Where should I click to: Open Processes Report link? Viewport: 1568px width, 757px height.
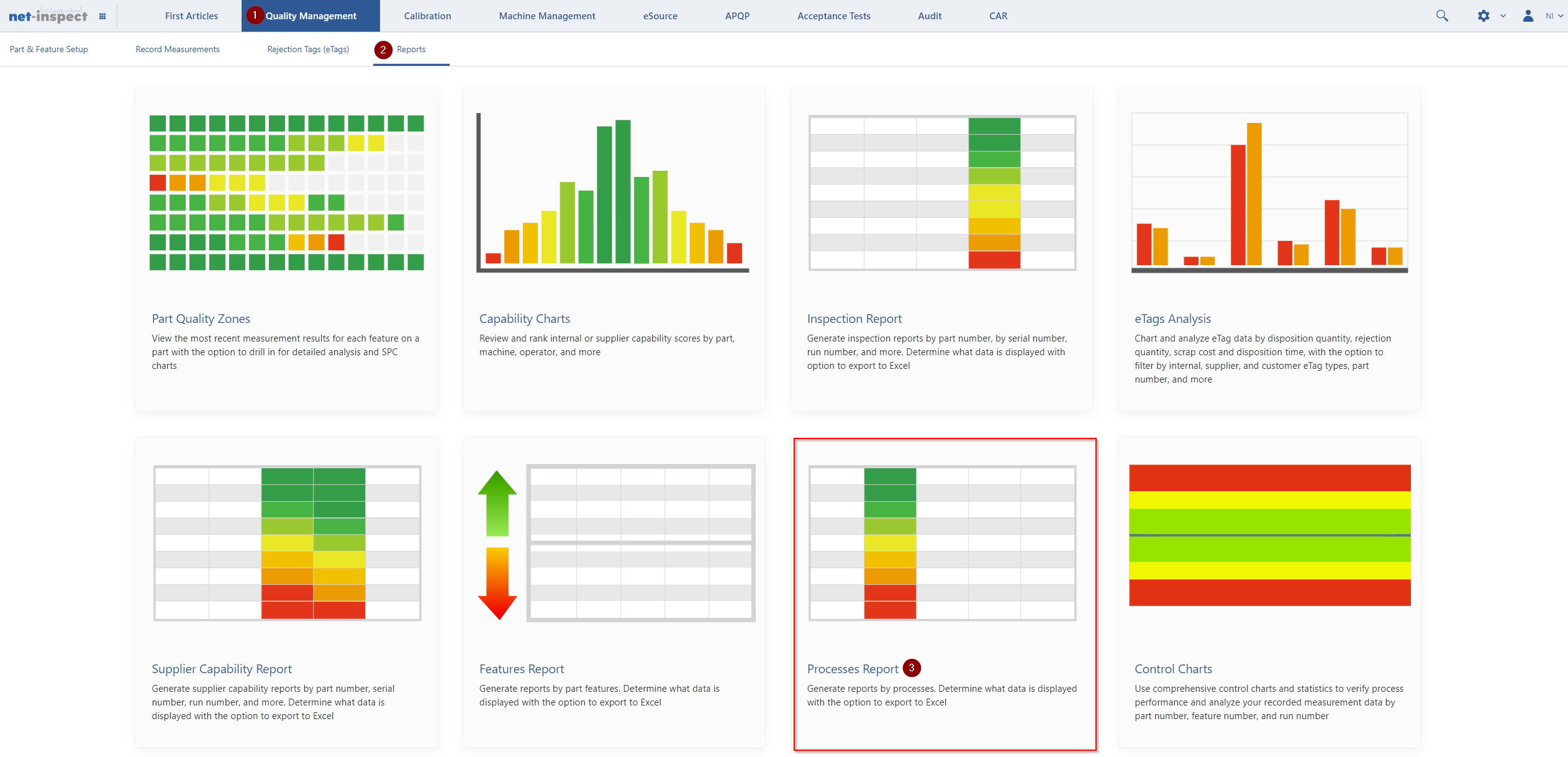(x=853, y=669)
